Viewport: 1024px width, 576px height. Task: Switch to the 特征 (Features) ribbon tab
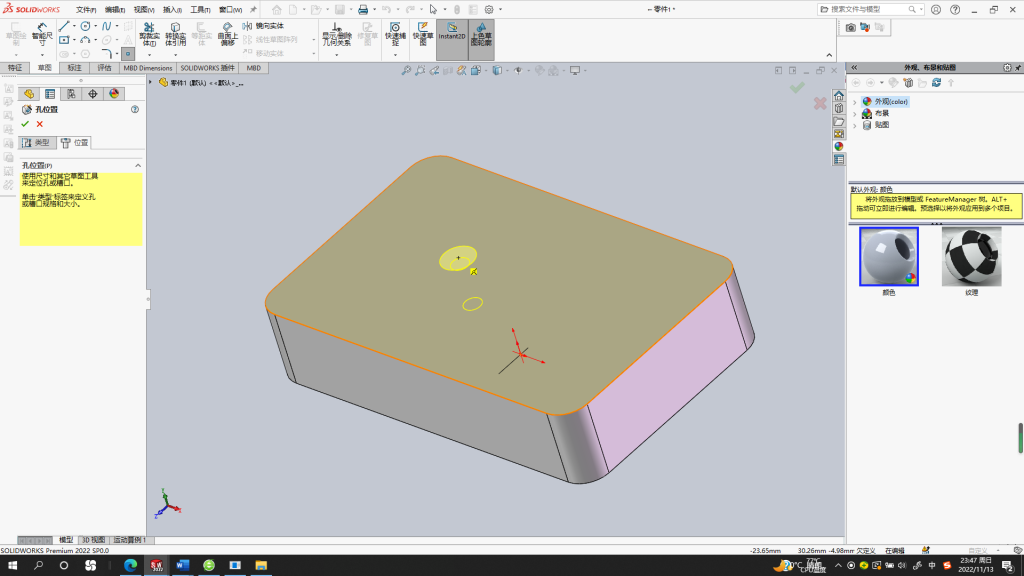(14, 68)
